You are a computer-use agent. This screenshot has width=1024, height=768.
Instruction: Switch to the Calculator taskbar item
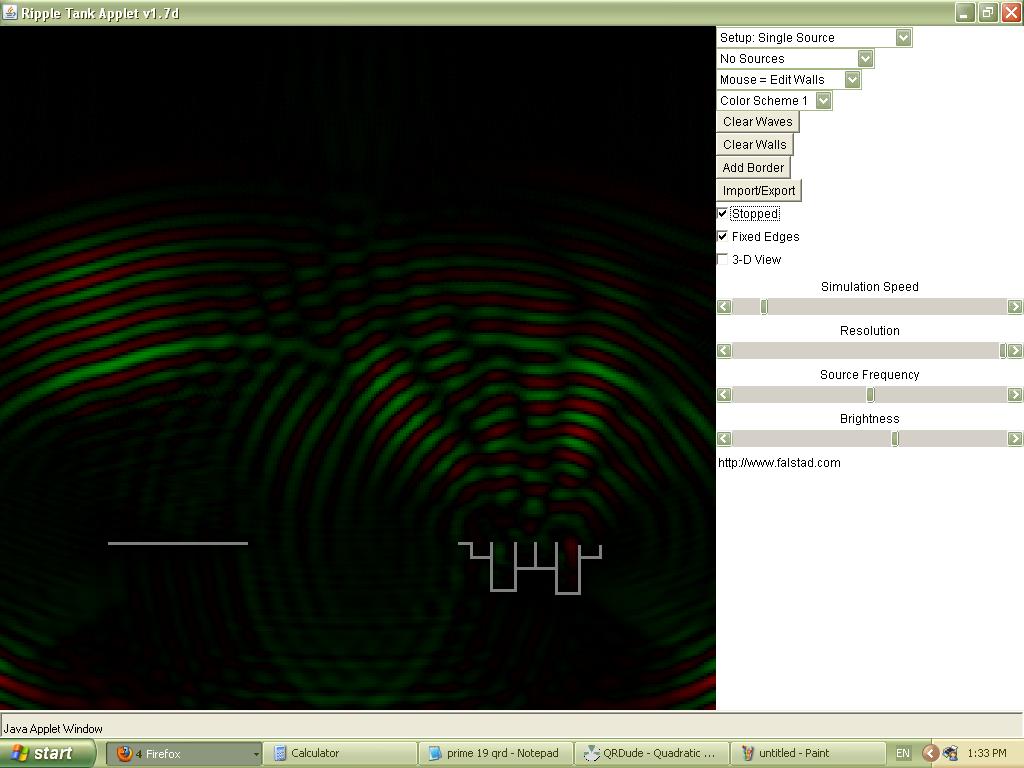(340, 754)
